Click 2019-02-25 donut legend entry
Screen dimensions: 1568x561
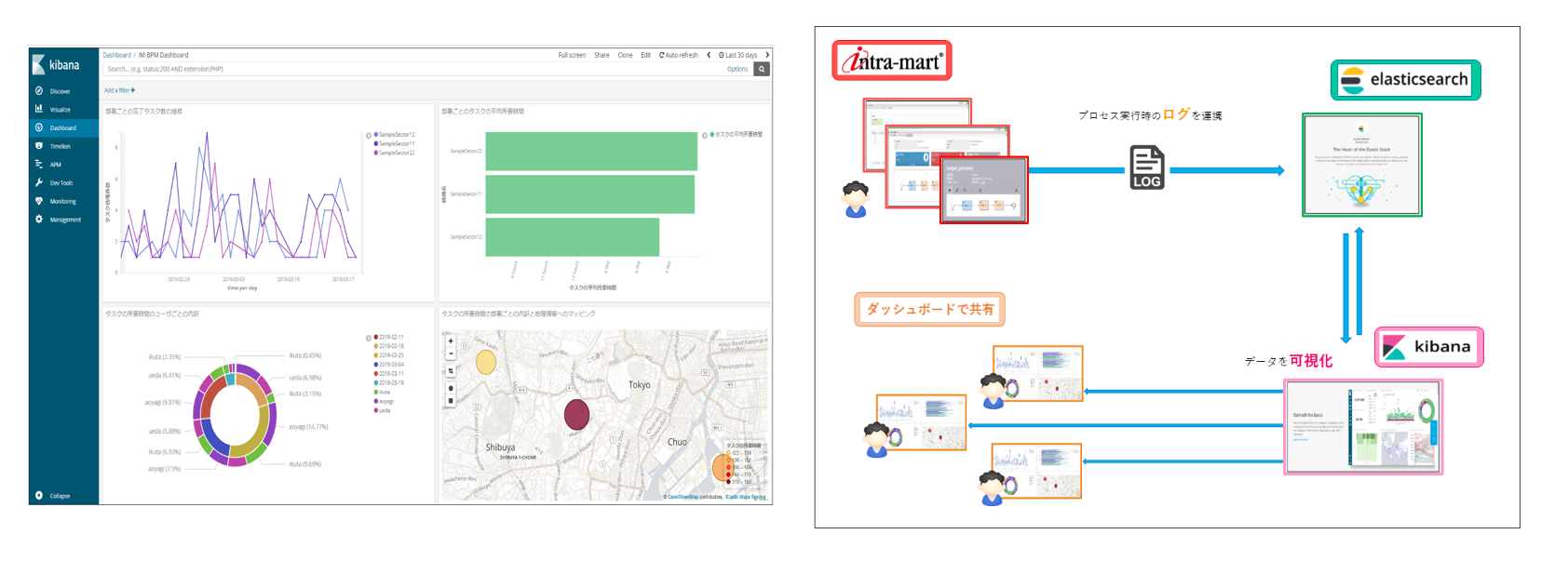point(388,355)
